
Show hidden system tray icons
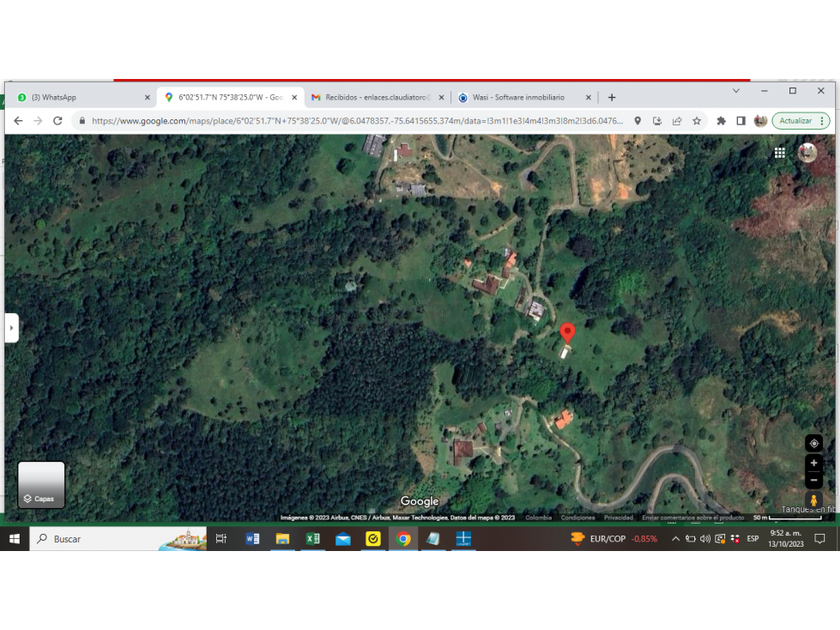pyautogui.click(x=676, y=539)
